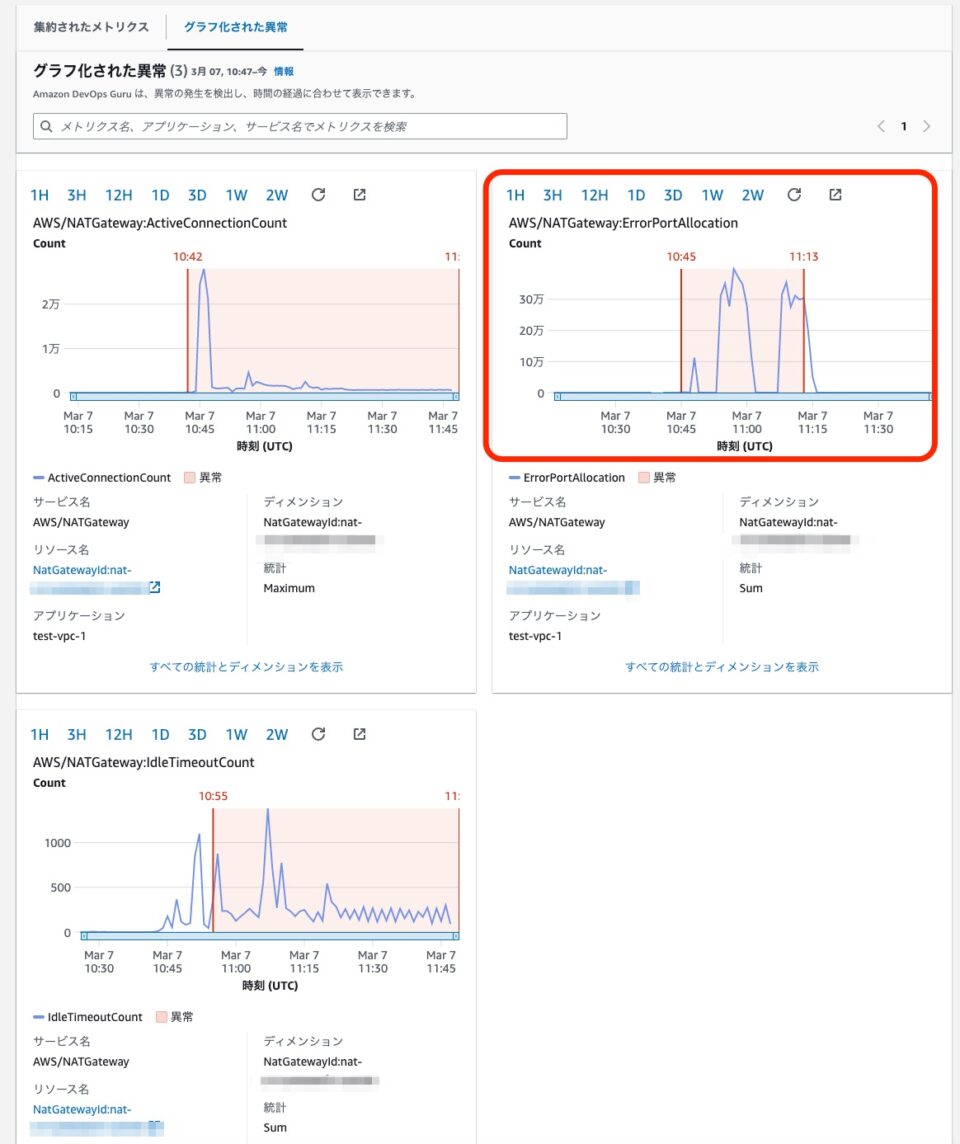The image size is (960, 1144).
Task: Select 3H range for IdleTimeoutCount graph
Action: (x=77, y=734)
